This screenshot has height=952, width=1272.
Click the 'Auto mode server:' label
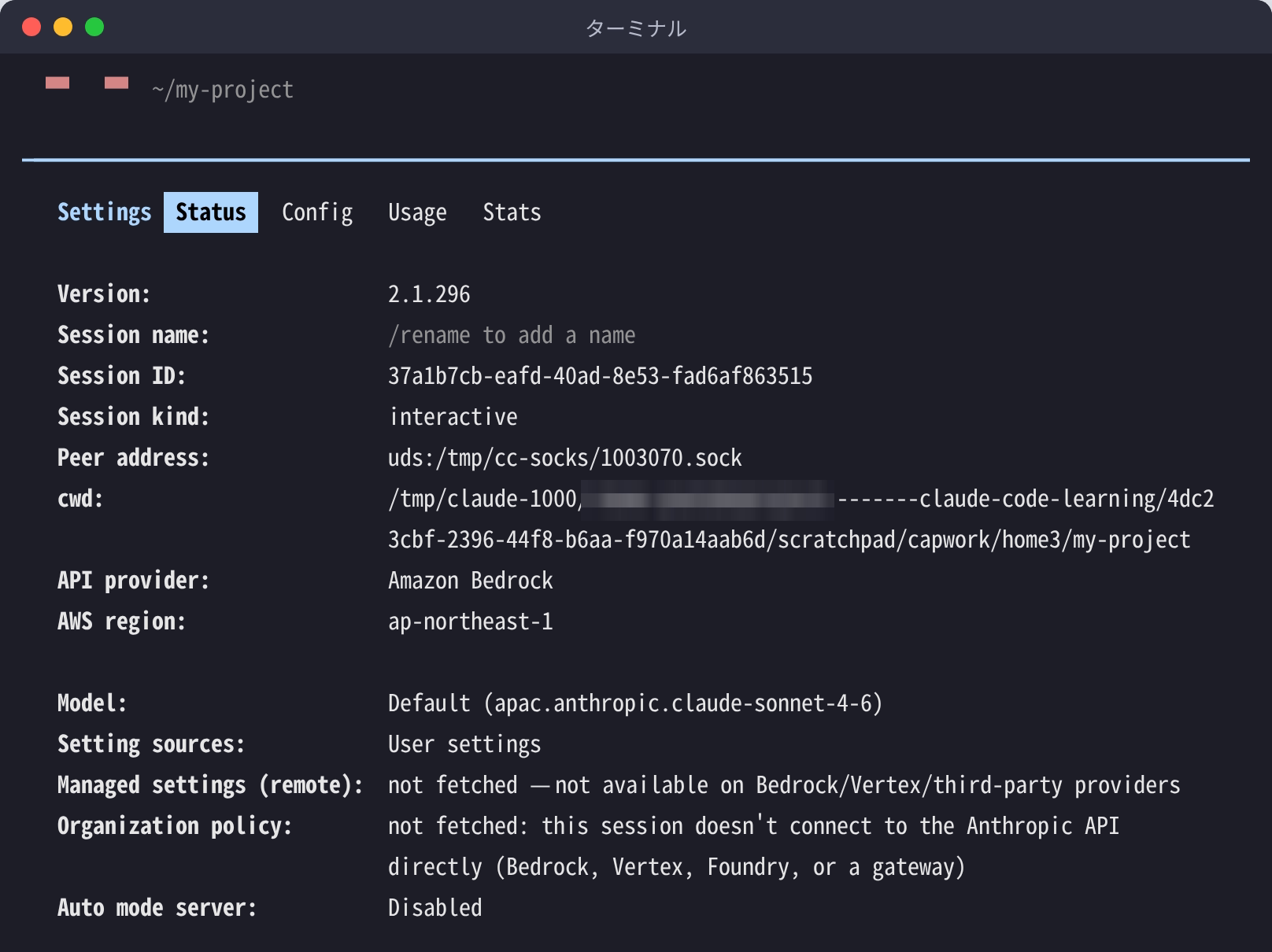click(x=157, y=908)
